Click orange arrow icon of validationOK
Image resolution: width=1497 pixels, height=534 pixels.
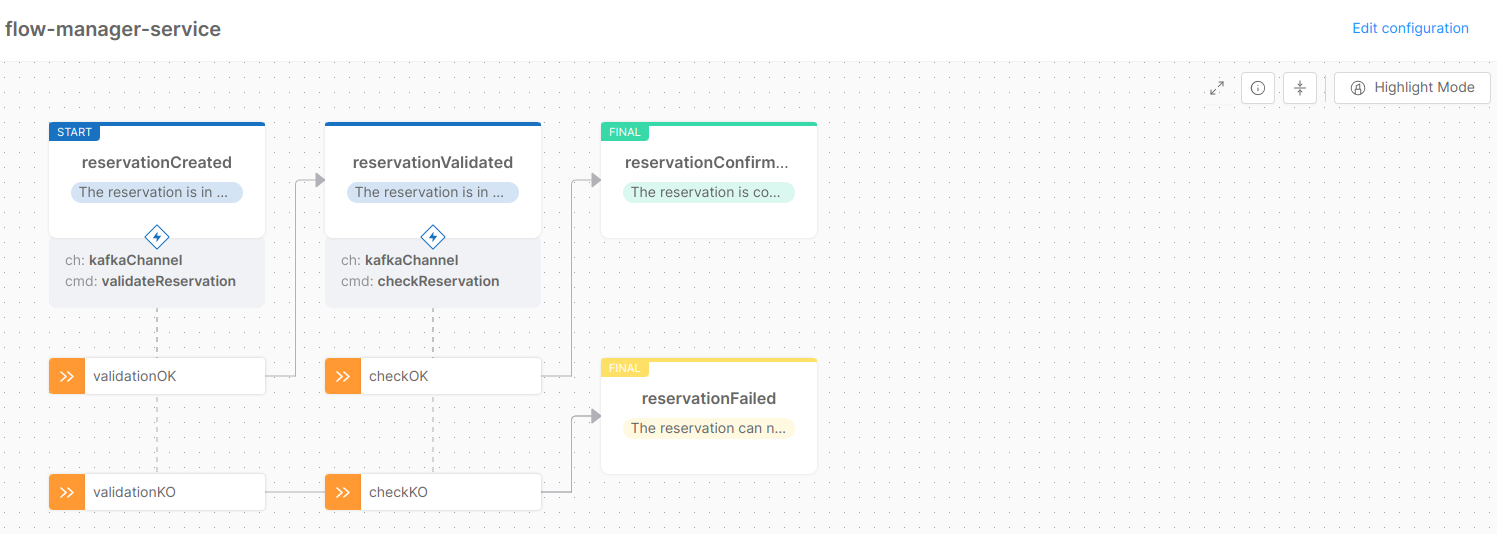[67, 376]
